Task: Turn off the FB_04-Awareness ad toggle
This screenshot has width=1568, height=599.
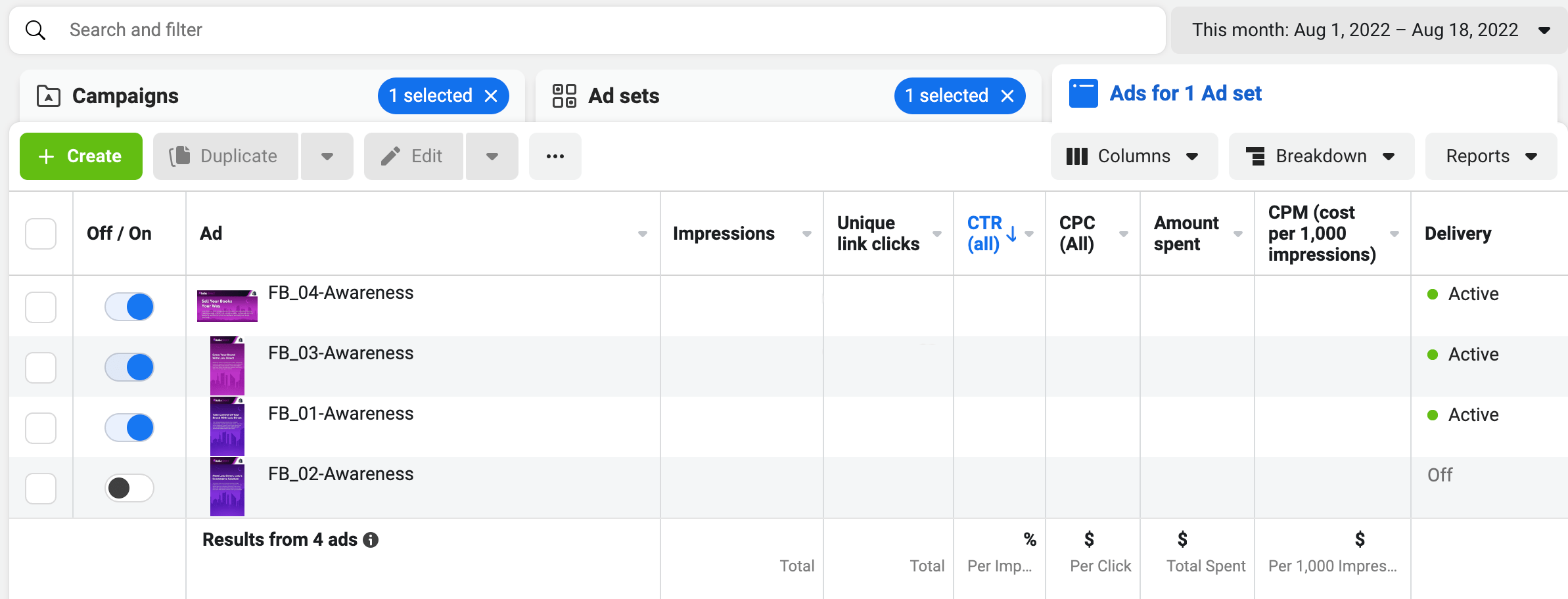Action: click(129, 306)
